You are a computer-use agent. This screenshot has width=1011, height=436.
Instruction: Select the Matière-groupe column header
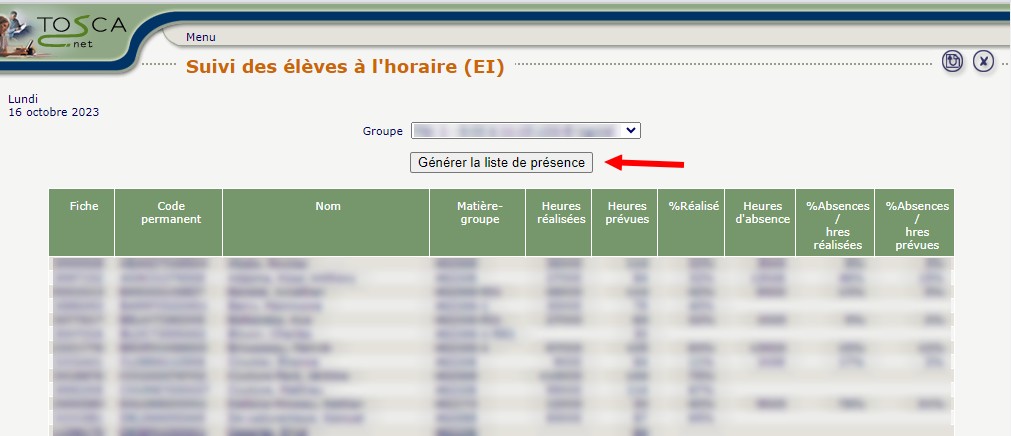click(x=477, y=212)
